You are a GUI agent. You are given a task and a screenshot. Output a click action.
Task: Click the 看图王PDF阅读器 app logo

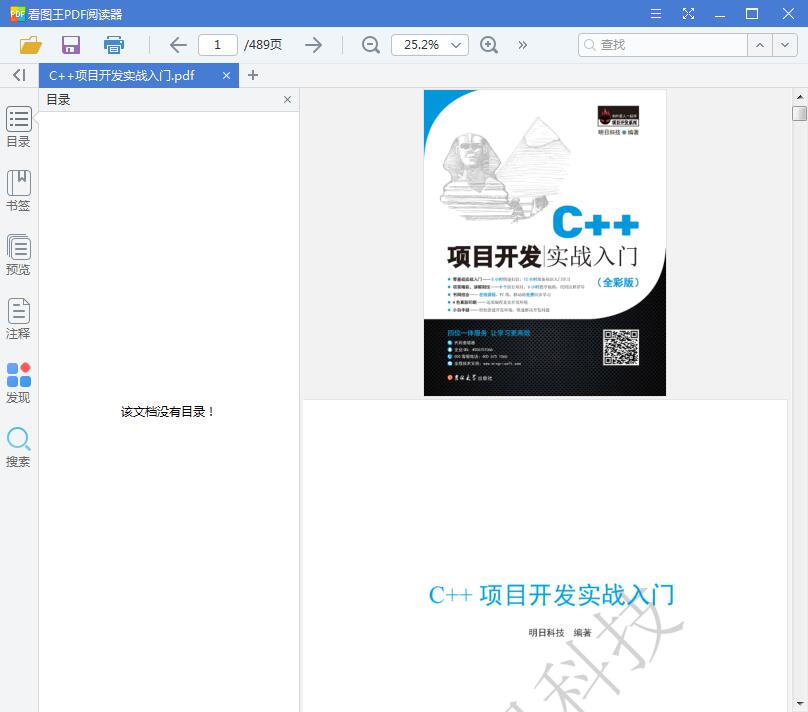18,14
